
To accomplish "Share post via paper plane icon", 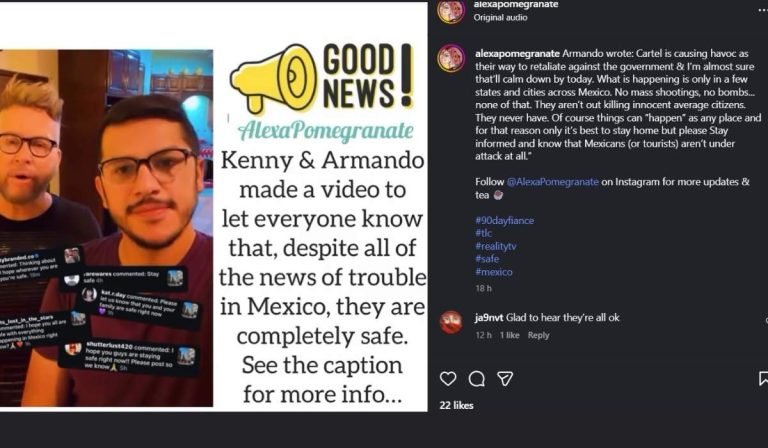I will coord(505,378).
